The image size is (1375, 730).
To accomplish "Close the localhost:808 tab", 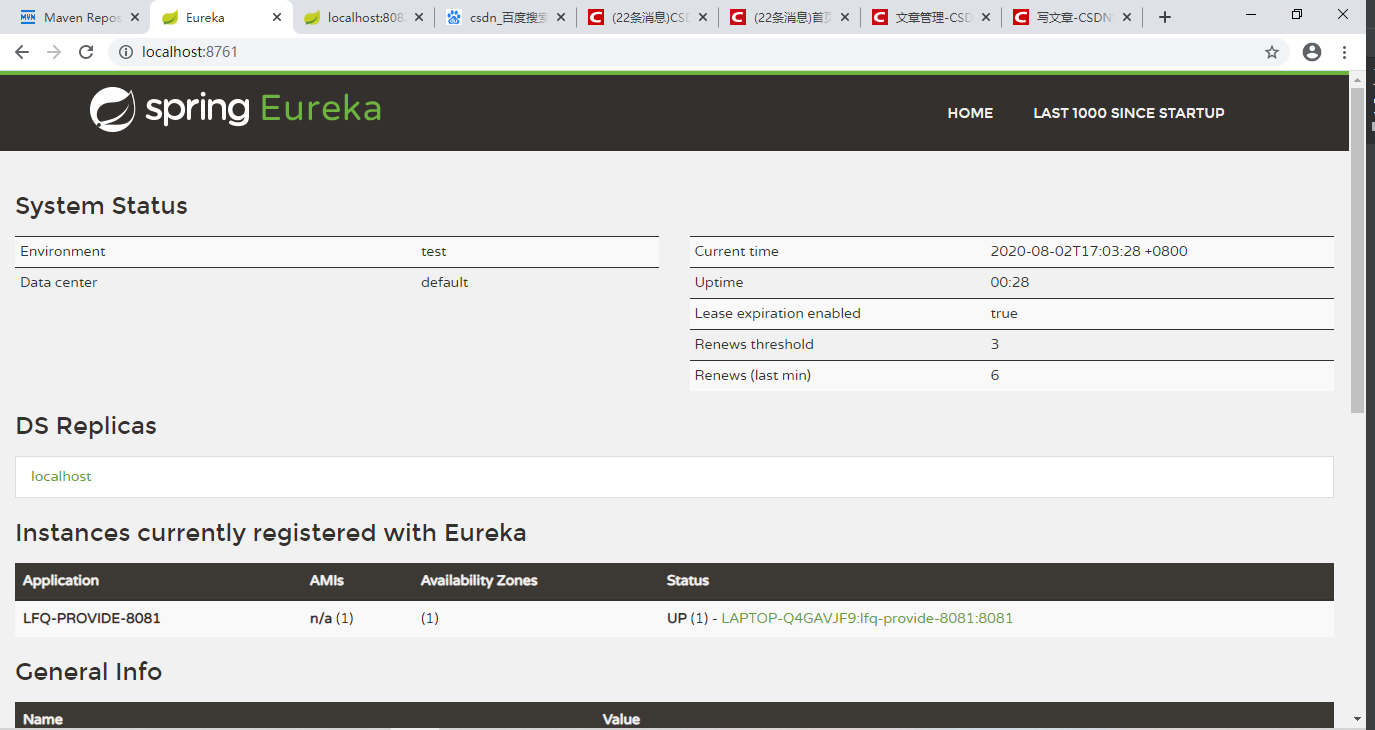I will click(x=419, y=17).
